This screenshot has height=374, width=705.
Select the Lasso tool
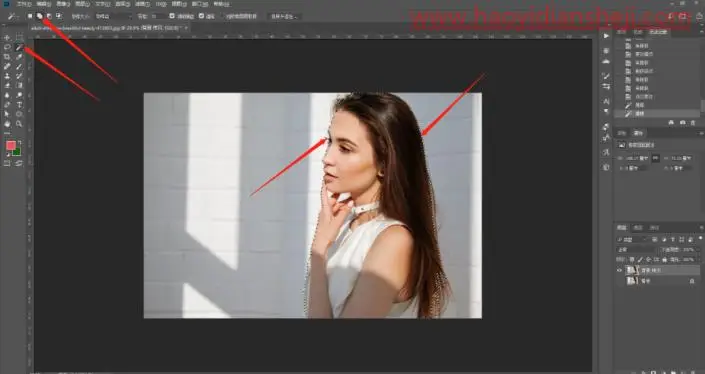pyautogui.click(x=7, y=47)
